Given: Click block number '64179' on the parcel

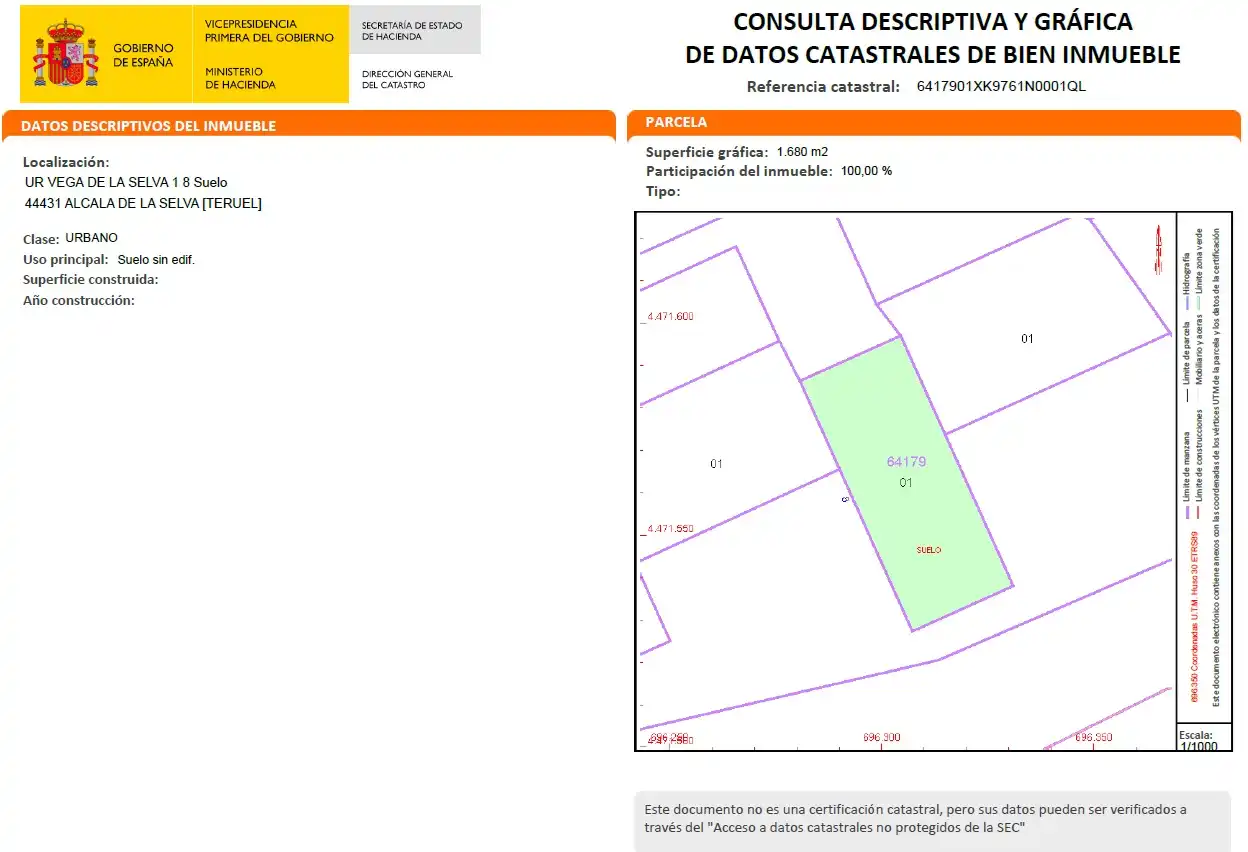Looking at the screenshot, I should [906, 462].
